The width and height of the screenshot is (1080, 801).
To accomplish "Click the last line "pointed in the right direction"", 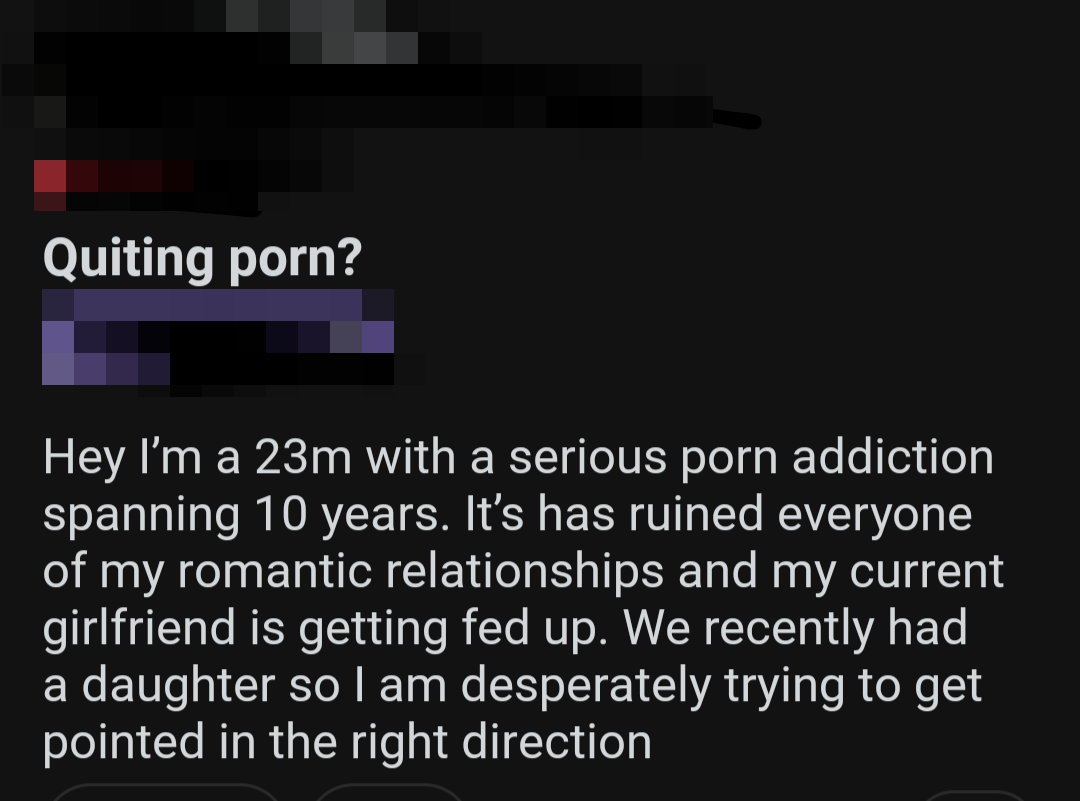I will 347,742.
